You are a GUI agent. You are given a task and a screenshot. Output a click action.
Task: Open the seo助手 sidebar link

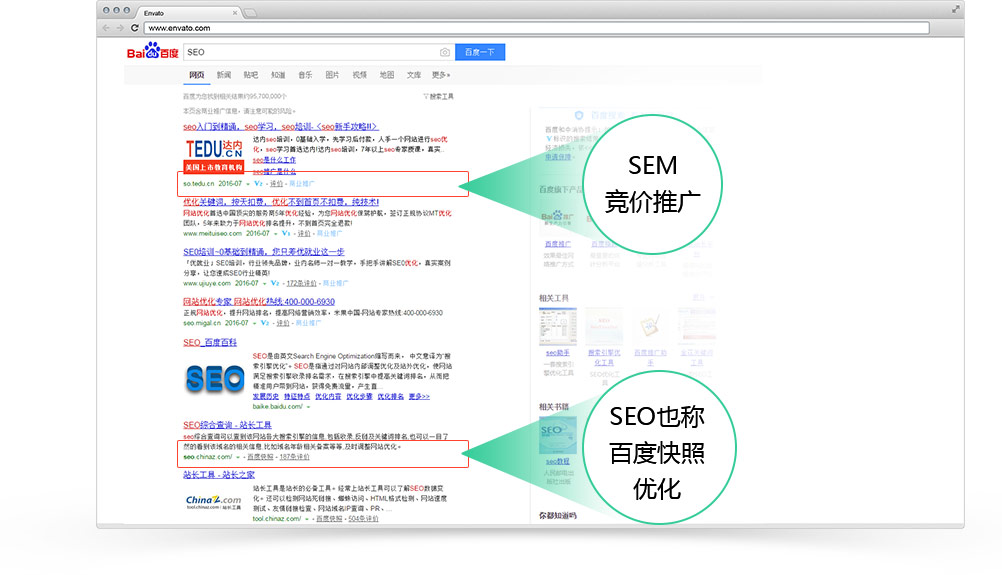pyautogui.click(x=558, y=353)
